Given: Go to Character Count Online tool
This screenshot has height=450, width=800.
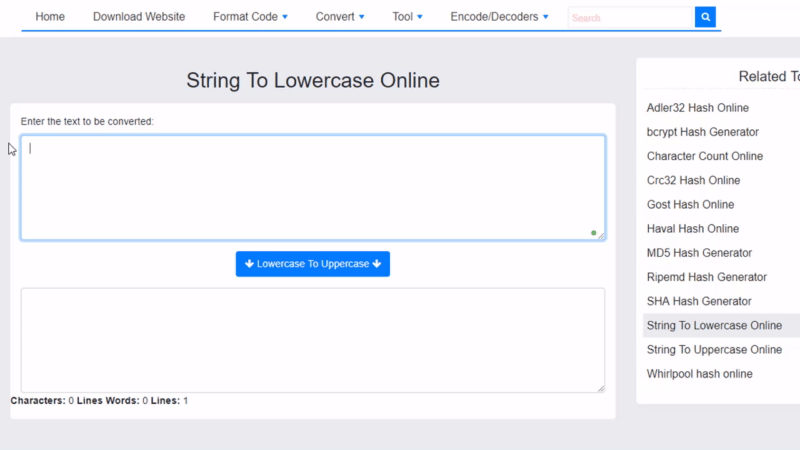Looking at the screenshot, I should 704,156.
